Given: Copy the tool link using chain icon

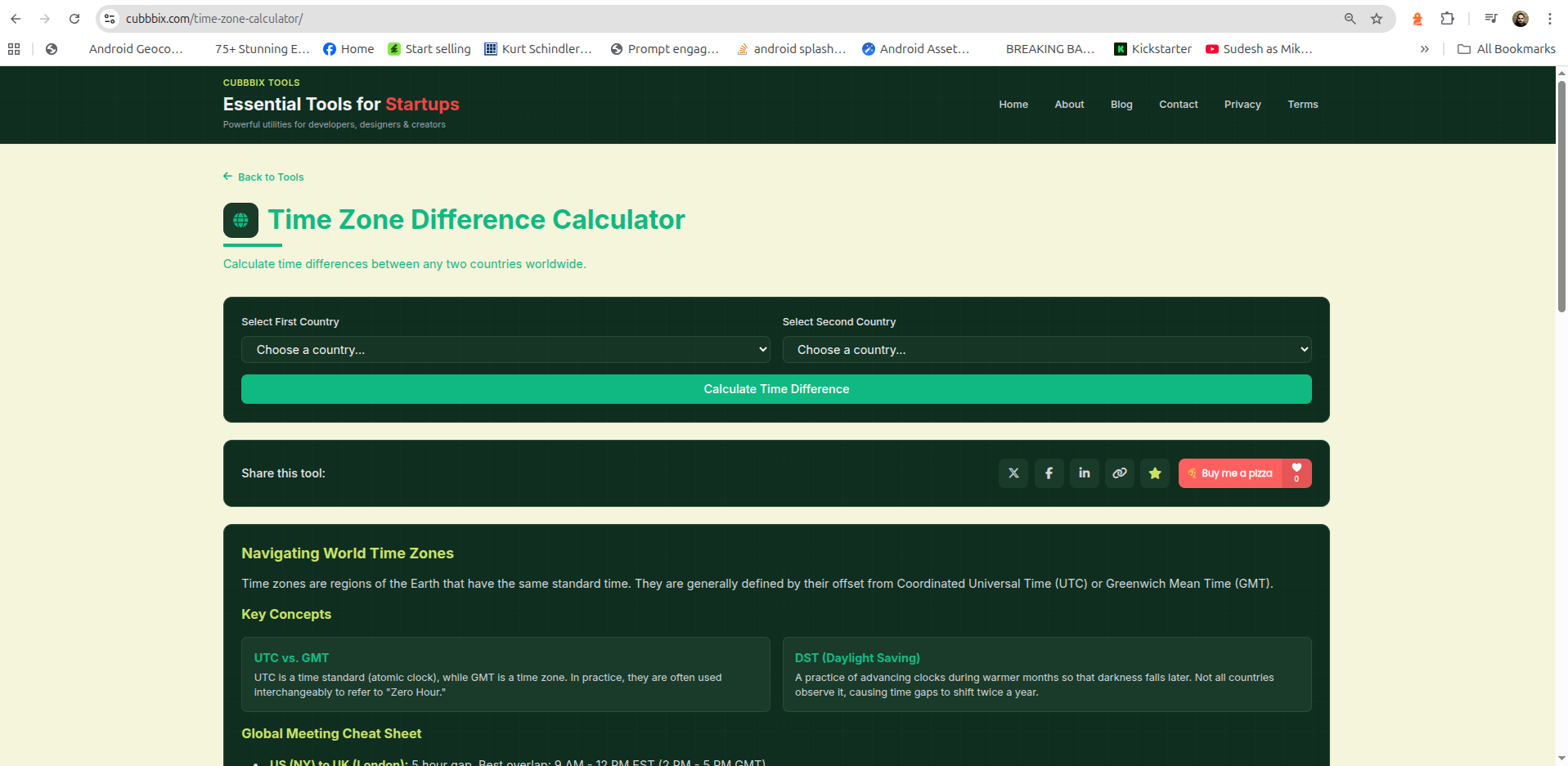Looking at the screenshot, I should (1119, 473).
